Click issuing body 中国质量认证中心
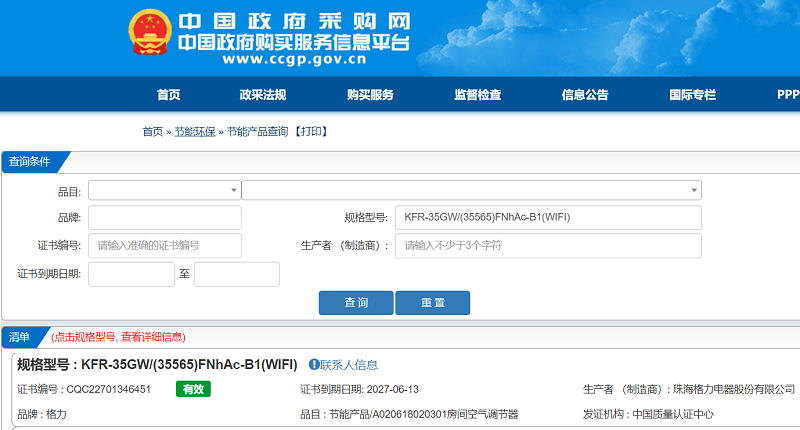 coord(673,414)
